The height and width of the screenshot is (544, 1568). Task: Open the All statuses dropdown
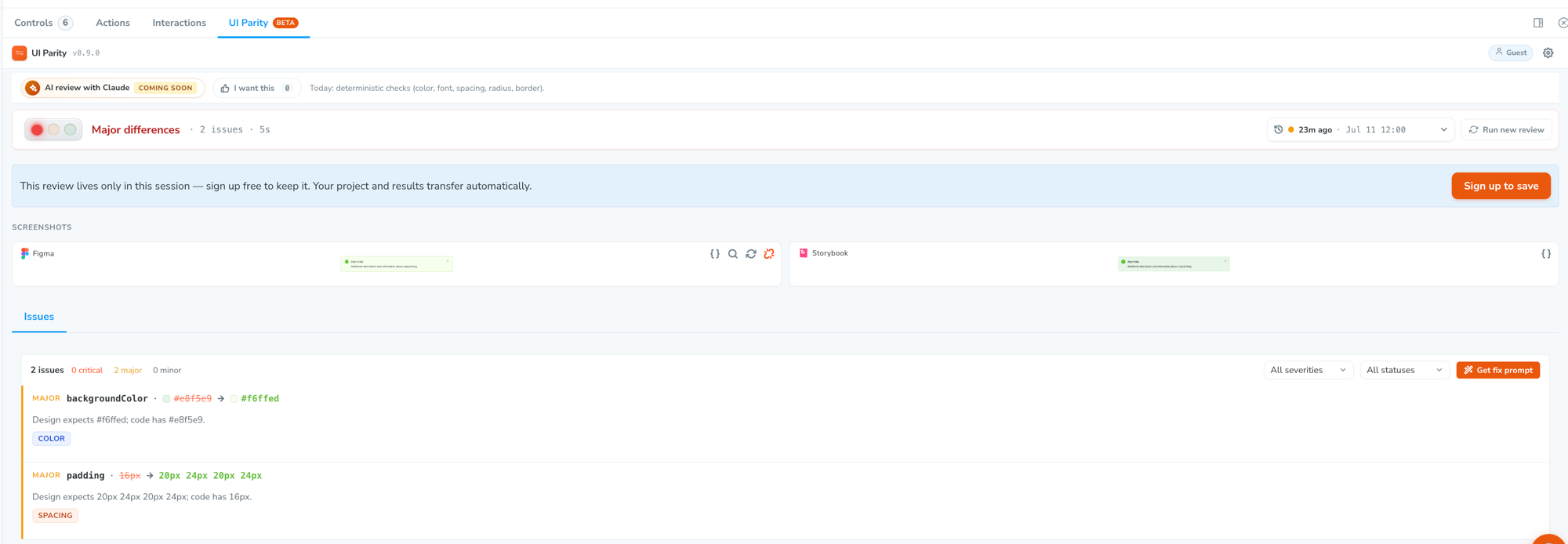coord(1403,370)
